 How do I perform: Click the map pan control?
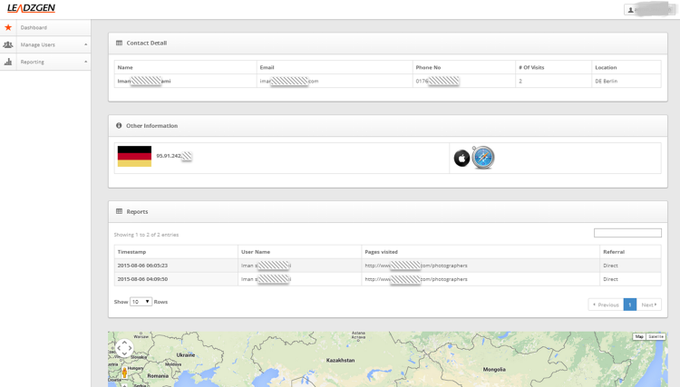(x=124, y=348)
